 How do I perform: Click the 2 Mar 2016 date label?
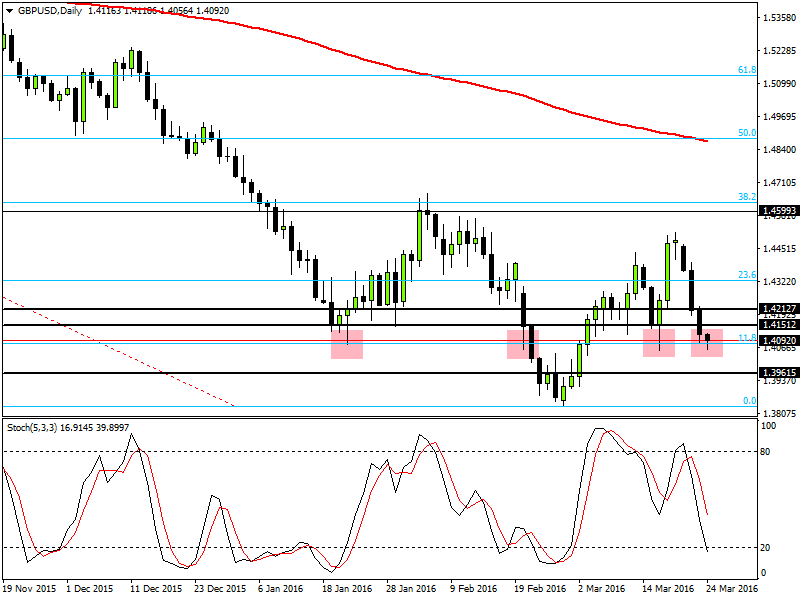[602, 589]
